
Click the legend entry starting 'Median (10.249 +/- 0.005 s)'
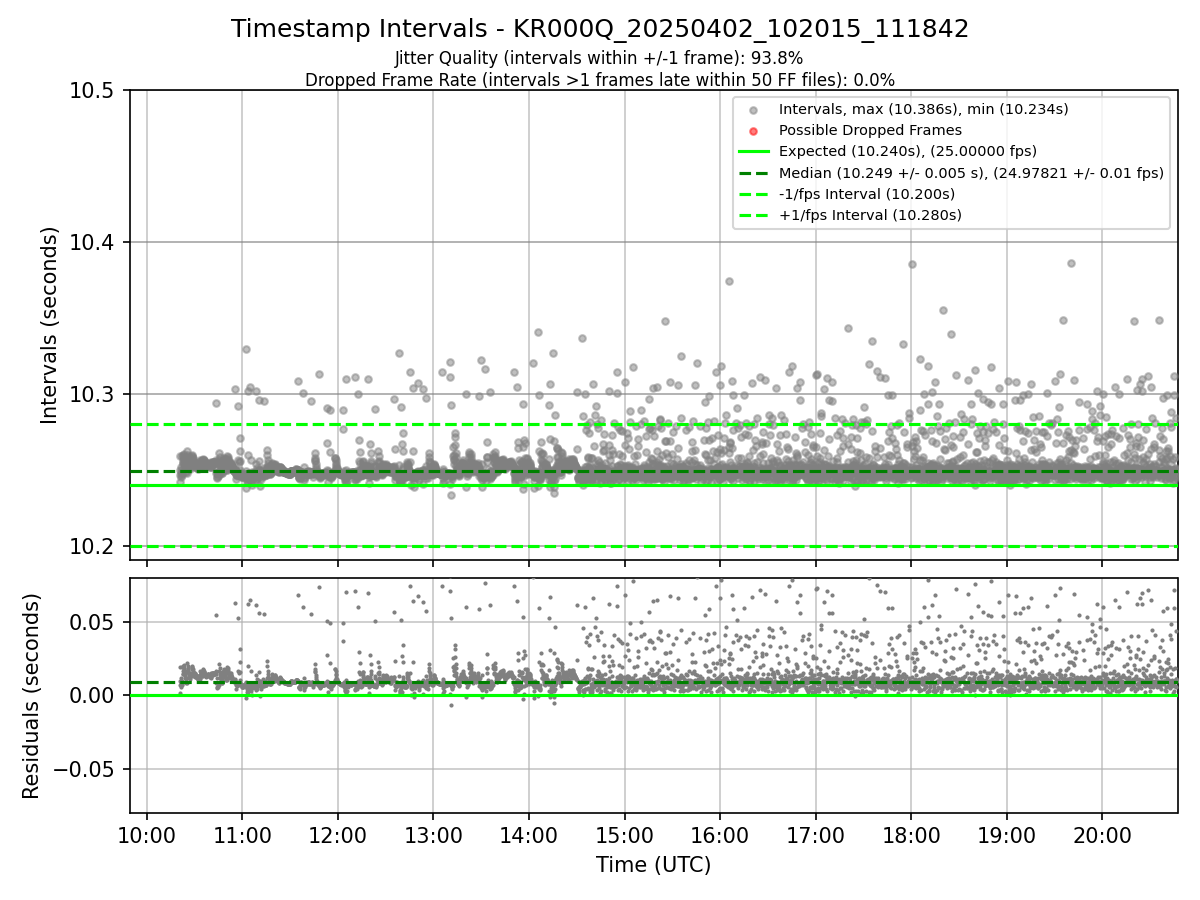click(971, 172)
